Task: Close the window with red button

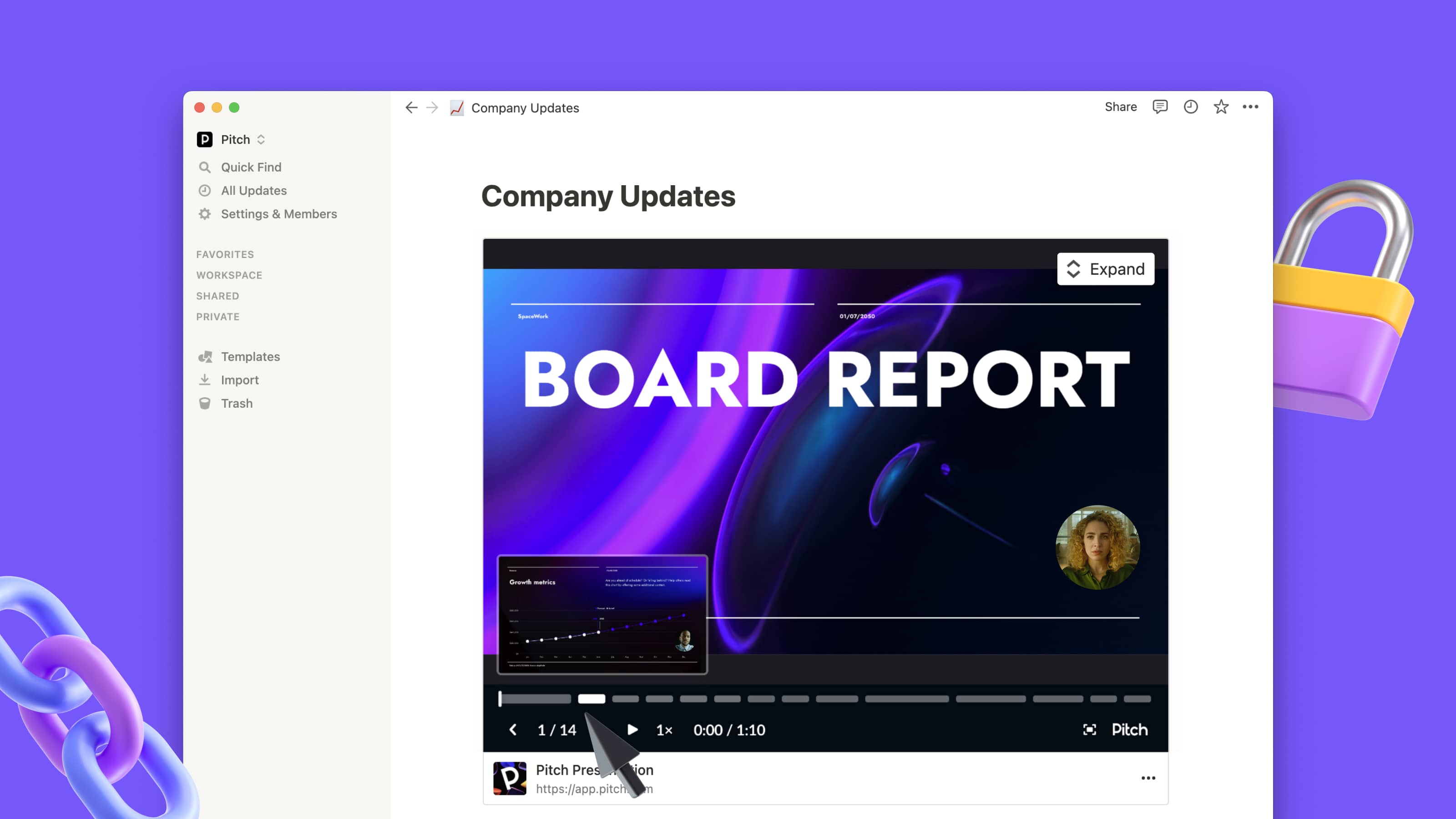Action: point(200,107)
